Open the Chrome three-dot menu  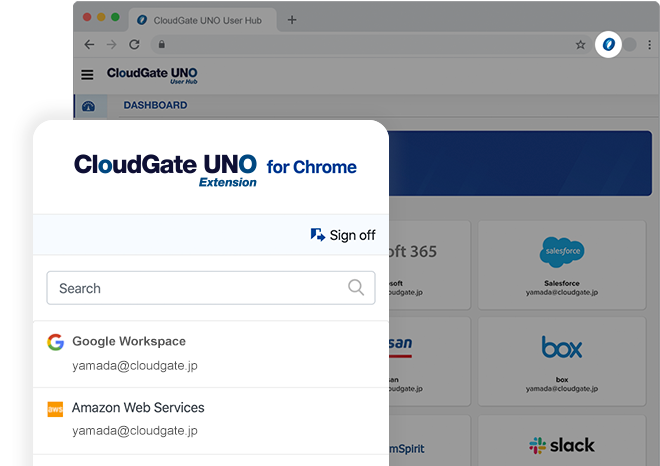pos(650,45)
